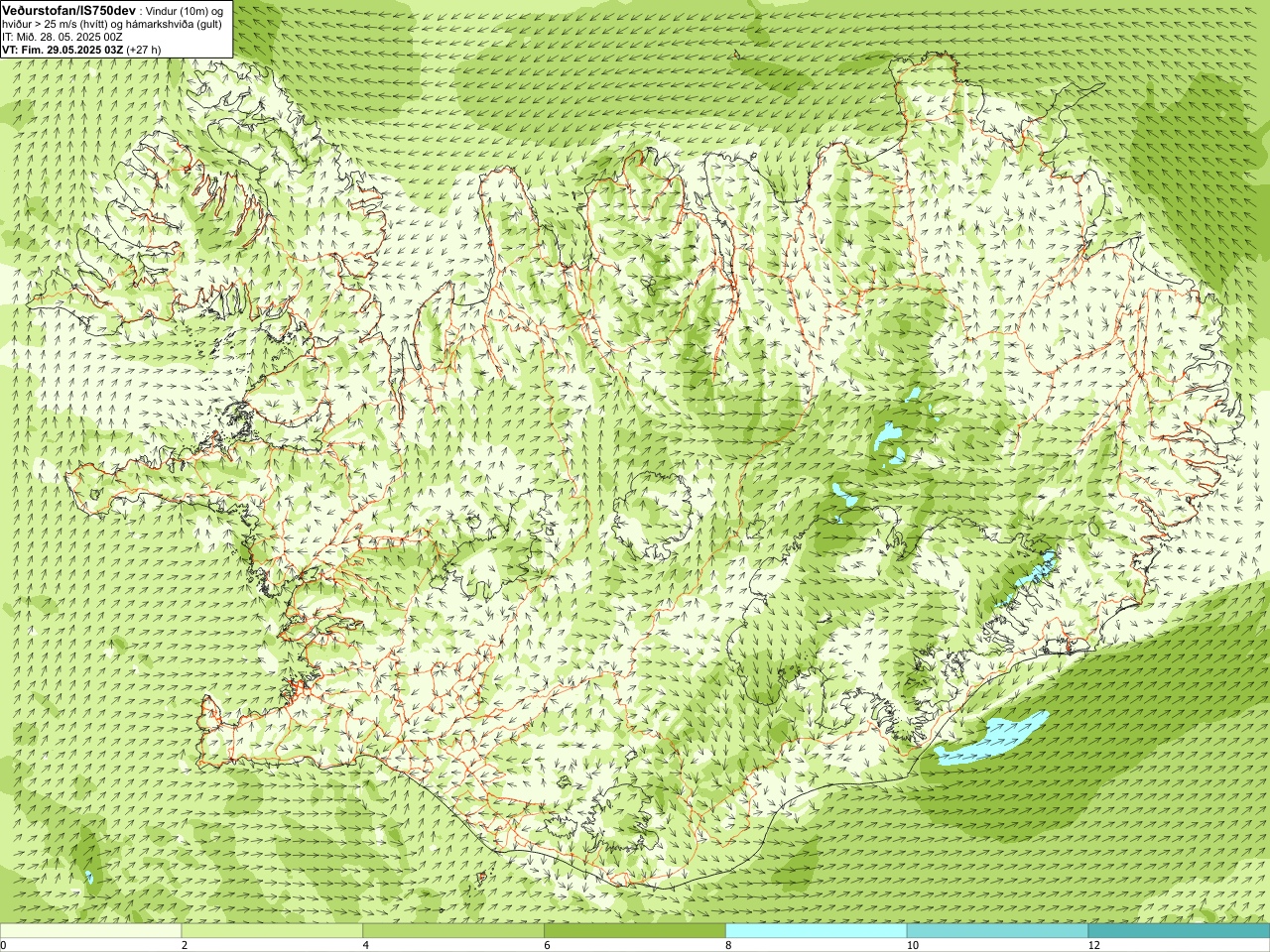This screenshot has width=1270, height=952.
Task: Click the Veðurstofan/IS750dev title text
Action: coord(68,9)
